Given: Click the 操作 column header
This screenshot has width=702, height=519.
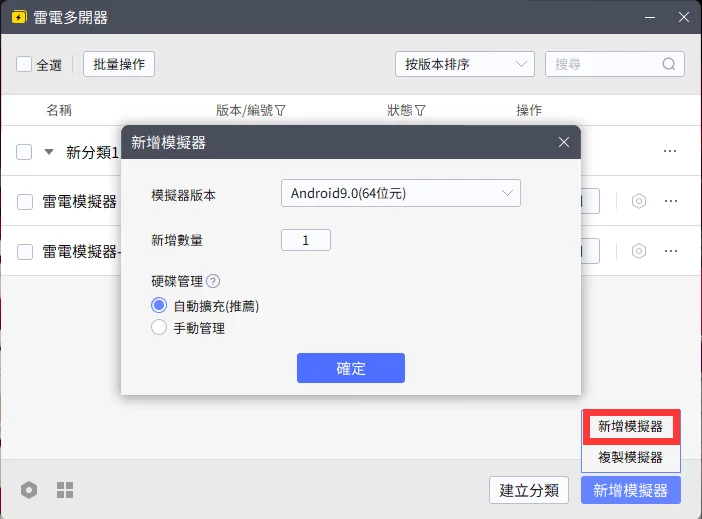Looking at the screenshot, I should (529, 110).
